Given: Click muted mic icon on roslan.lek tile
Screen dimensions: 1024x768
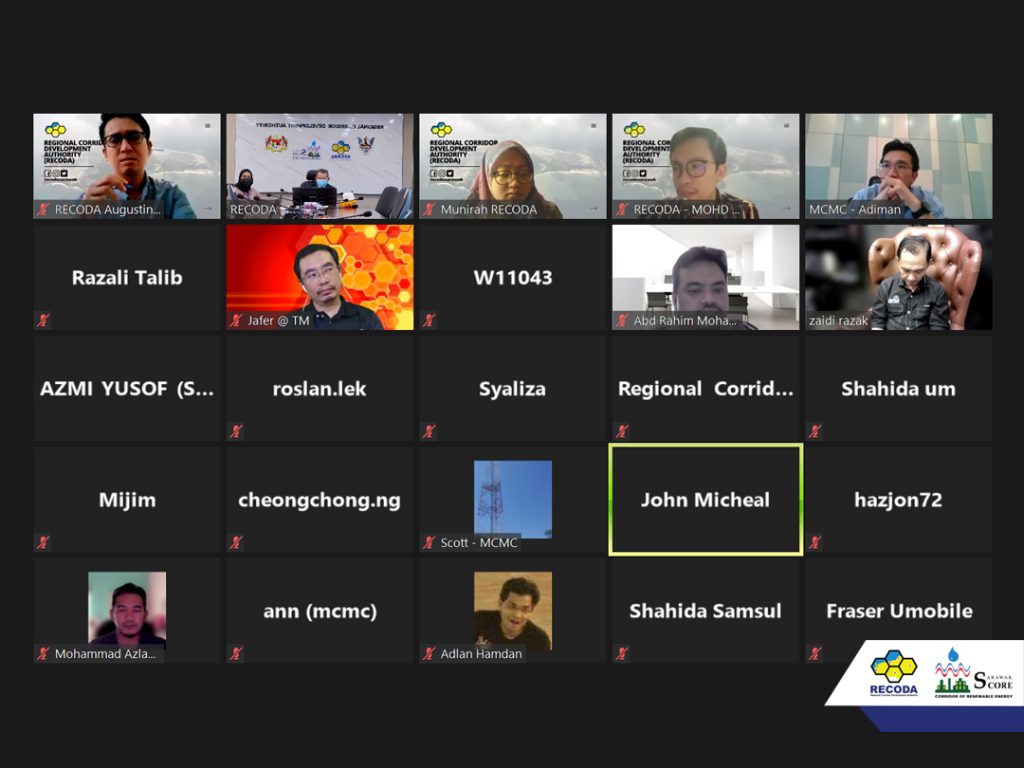Looking at the screenshot, I should [236, 431].
